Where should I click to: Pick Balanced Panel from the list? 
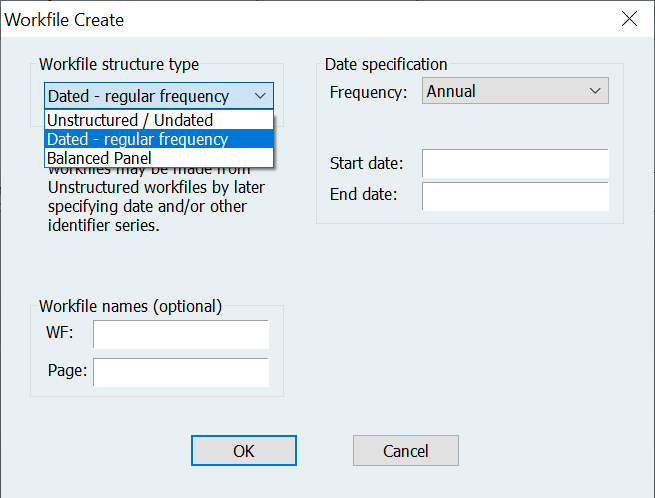point(99,157)
